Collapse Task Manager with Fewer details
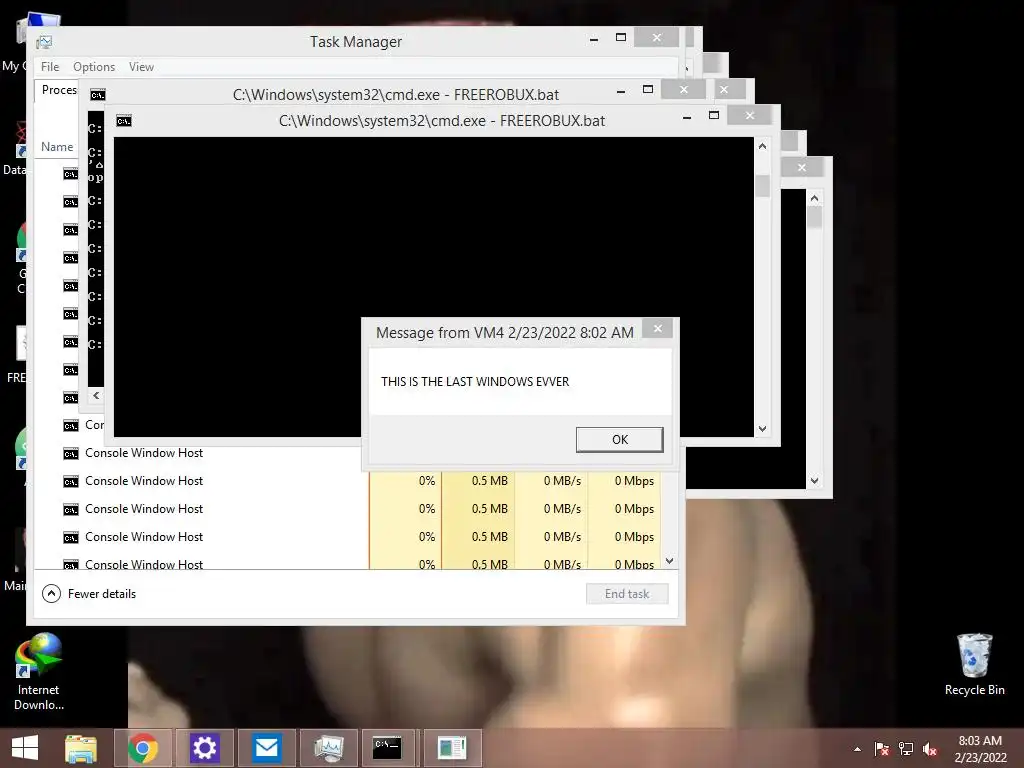 pos(89,594)
